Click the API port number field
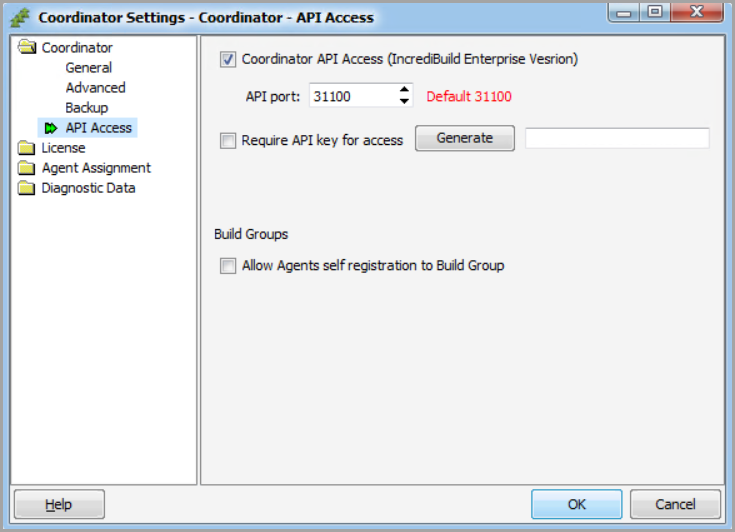 352,96
